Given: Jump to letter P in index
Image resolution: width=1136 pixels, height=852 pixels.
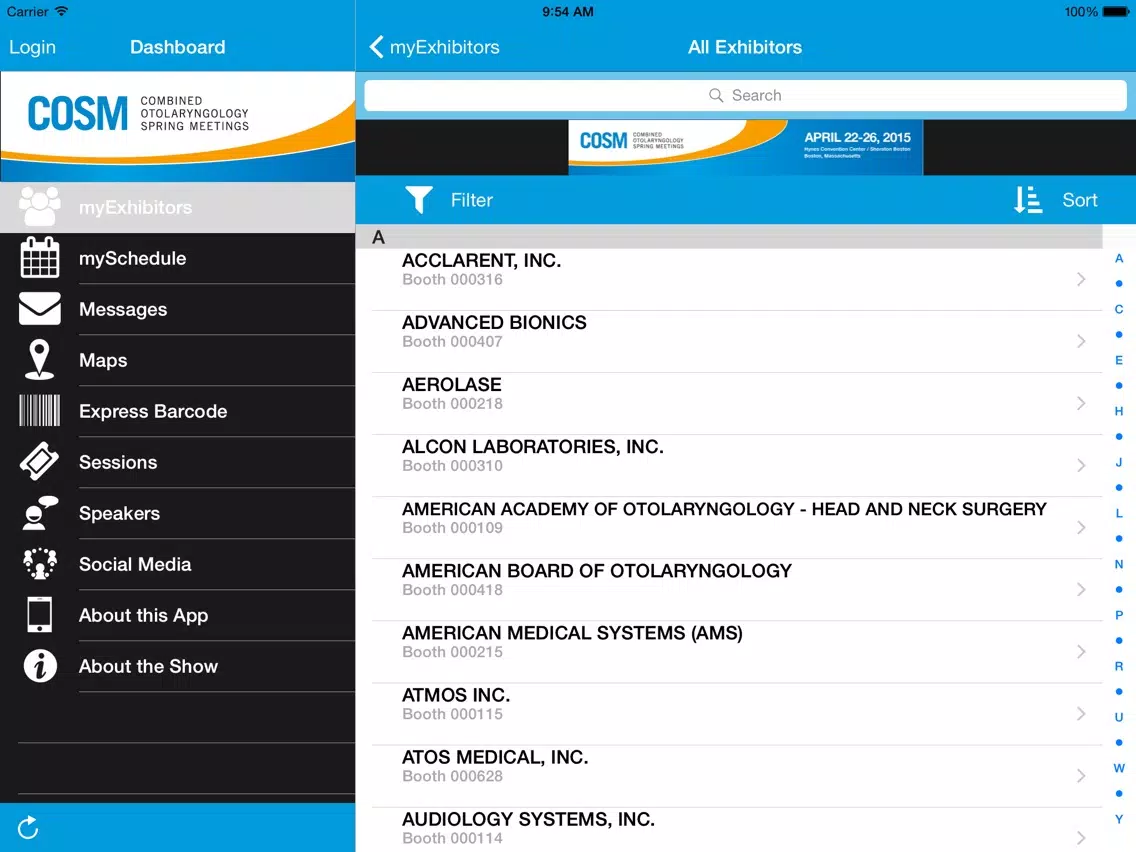Looking at the screenshot, I should point(1119,615).
